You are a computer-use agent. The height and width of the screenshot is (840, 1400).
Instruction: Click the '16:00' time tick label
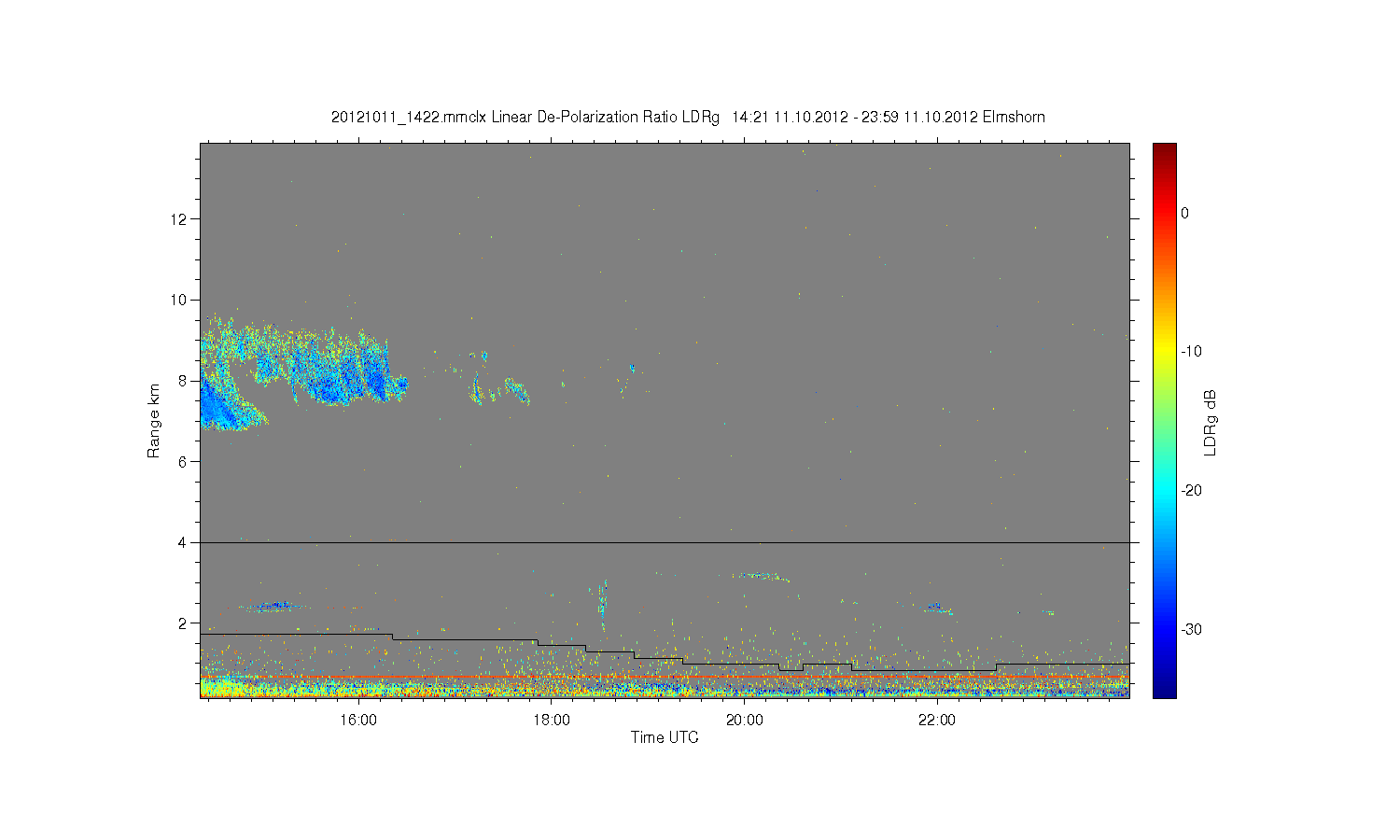pos(358,721)
